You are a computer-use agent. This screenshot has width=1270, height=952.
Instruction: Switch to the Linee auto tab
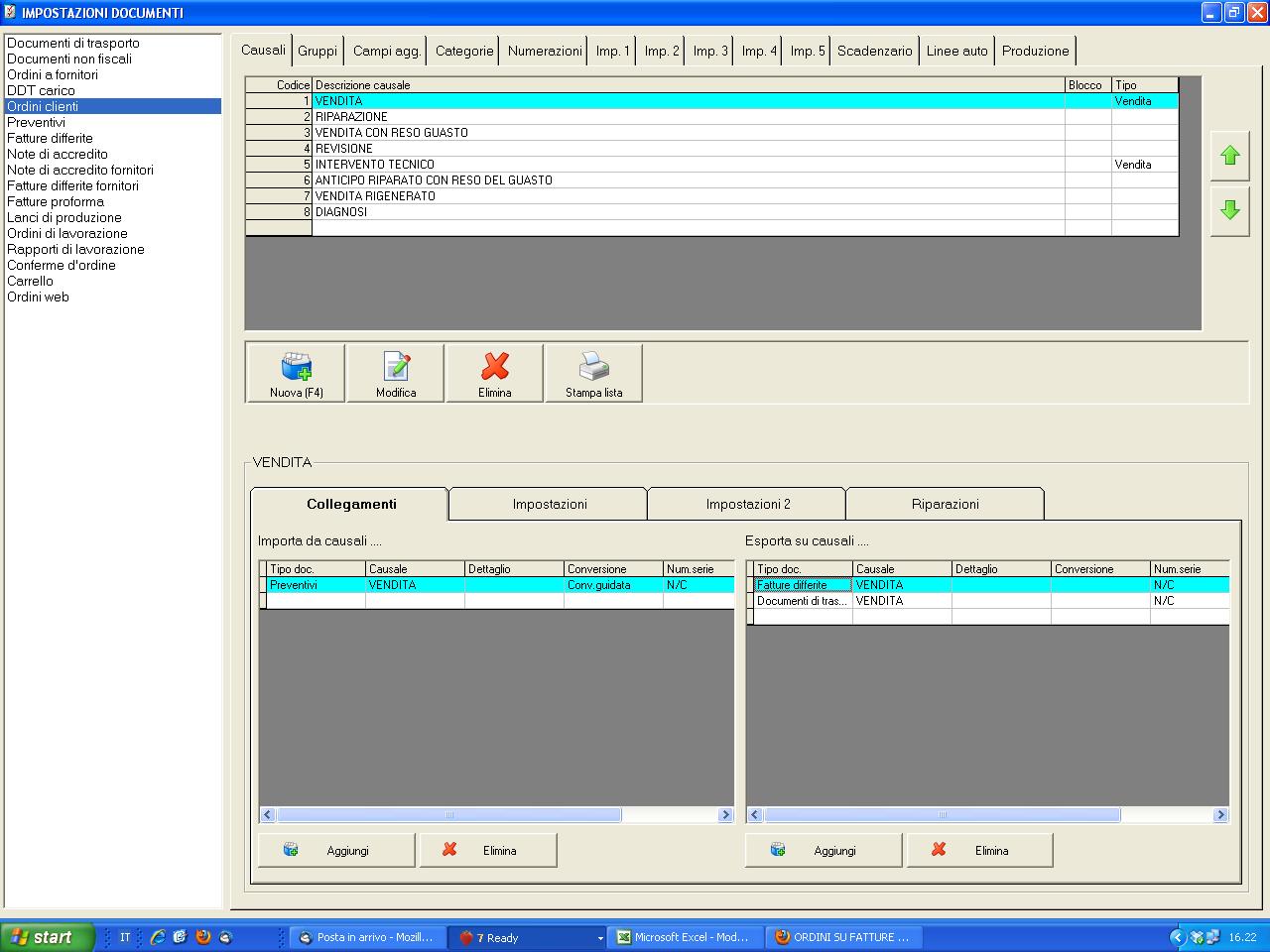point(957,51)
